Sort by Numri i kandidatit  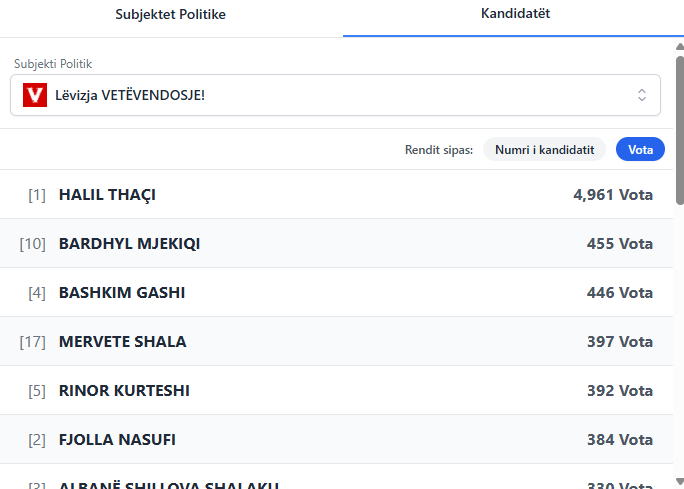pyautogui.click(x=545, y=149)
